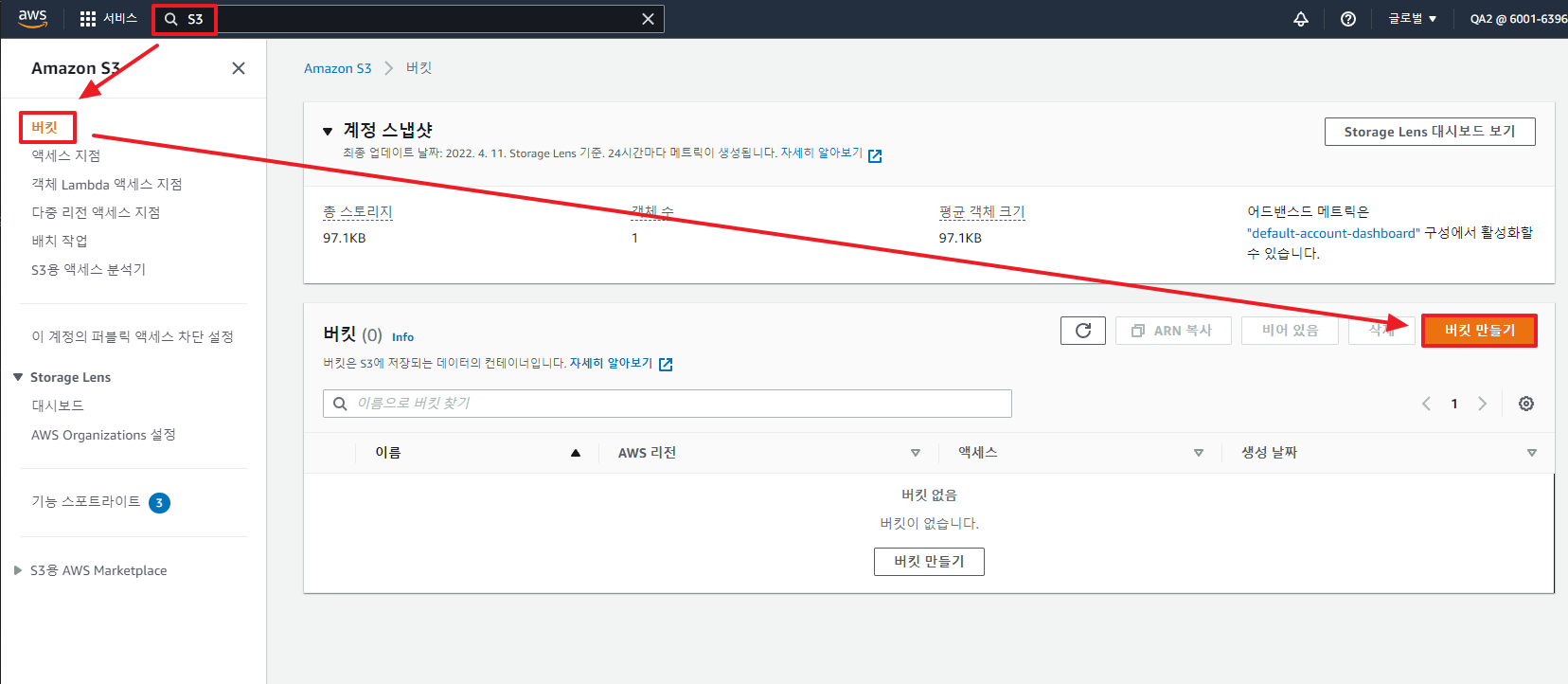The width and height of the screenshot is (1568, 684).
Task: Click Amazon S3 breadcrumb link
Action: point(338,68)
